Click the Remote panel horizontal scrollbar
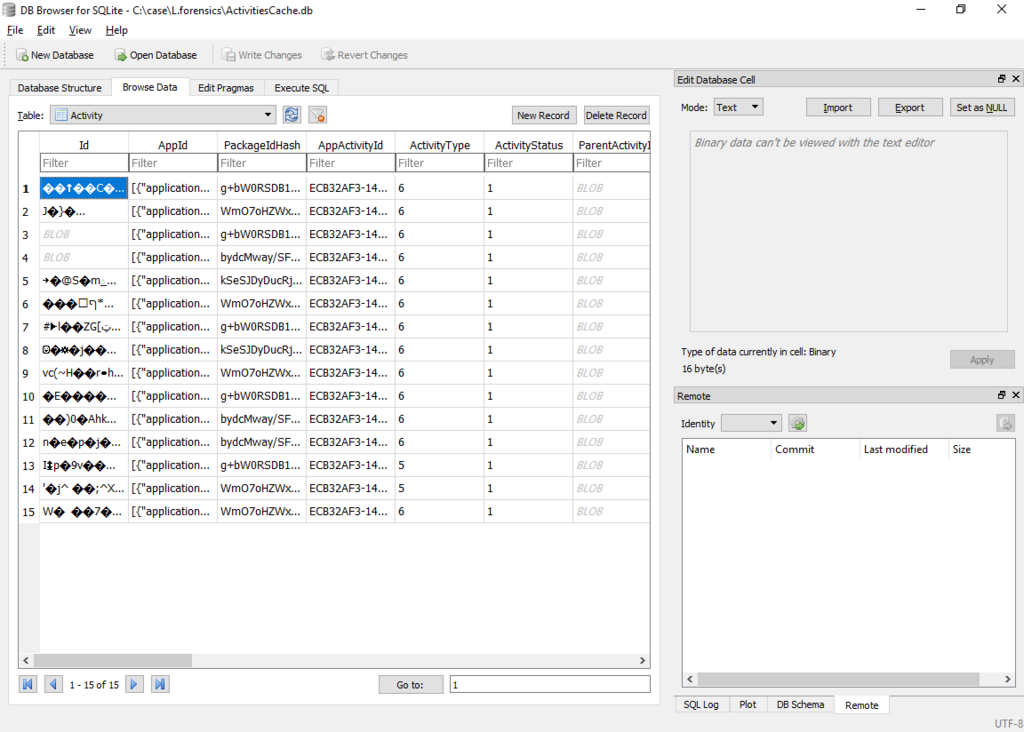 tap(839, 679)
